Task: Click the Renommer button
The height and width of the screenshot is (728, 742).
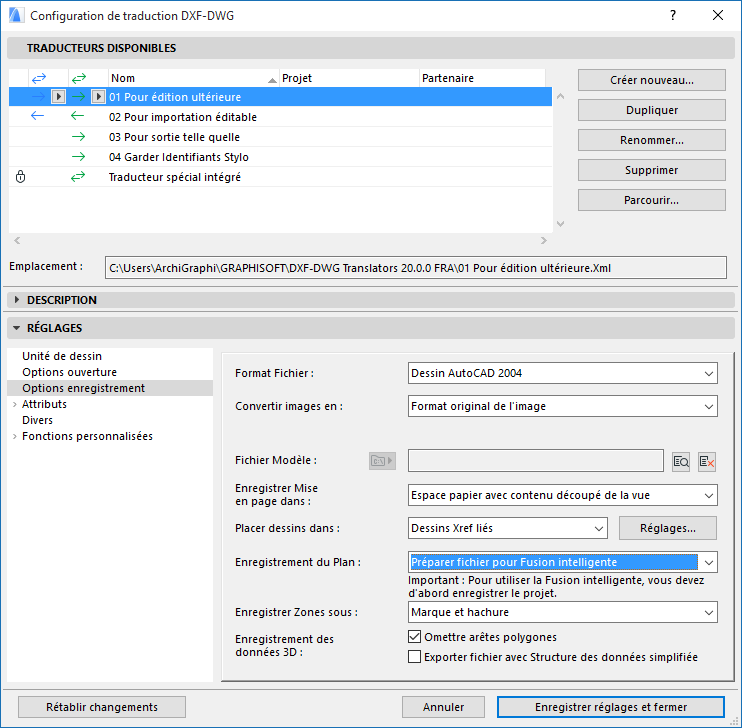Action: 652,140
